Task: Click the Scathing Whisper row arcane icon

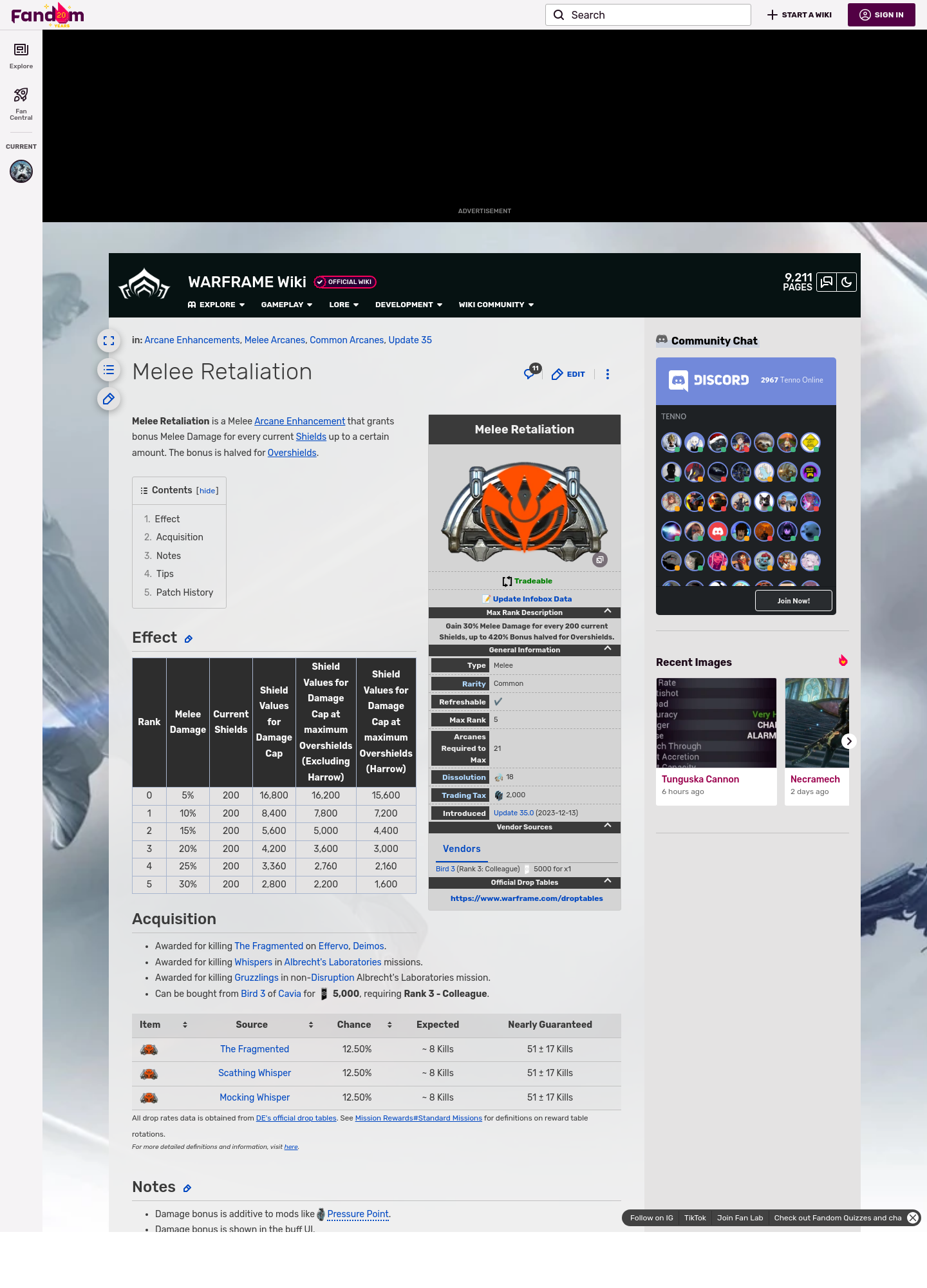Action: point(149,1074)
